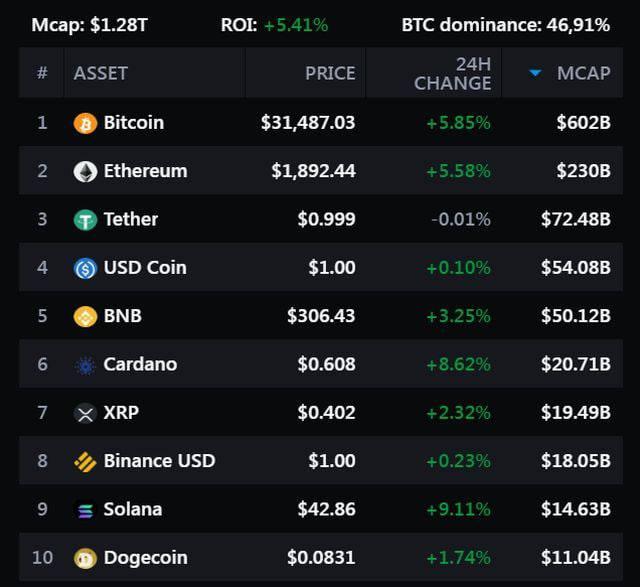The image size is (640, 587).
Task: Click the Bitcoin coin icon
Action: (x=85, y=123)
